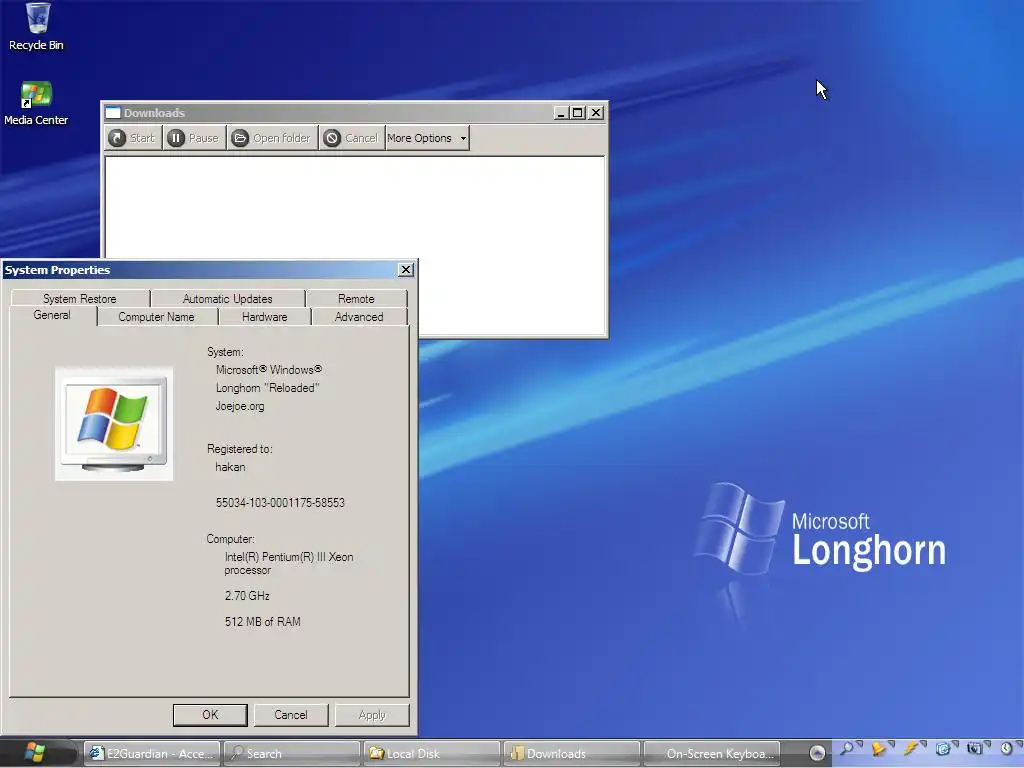Open the dropdown arrow beside the lightning icon

tap(923, 744)
